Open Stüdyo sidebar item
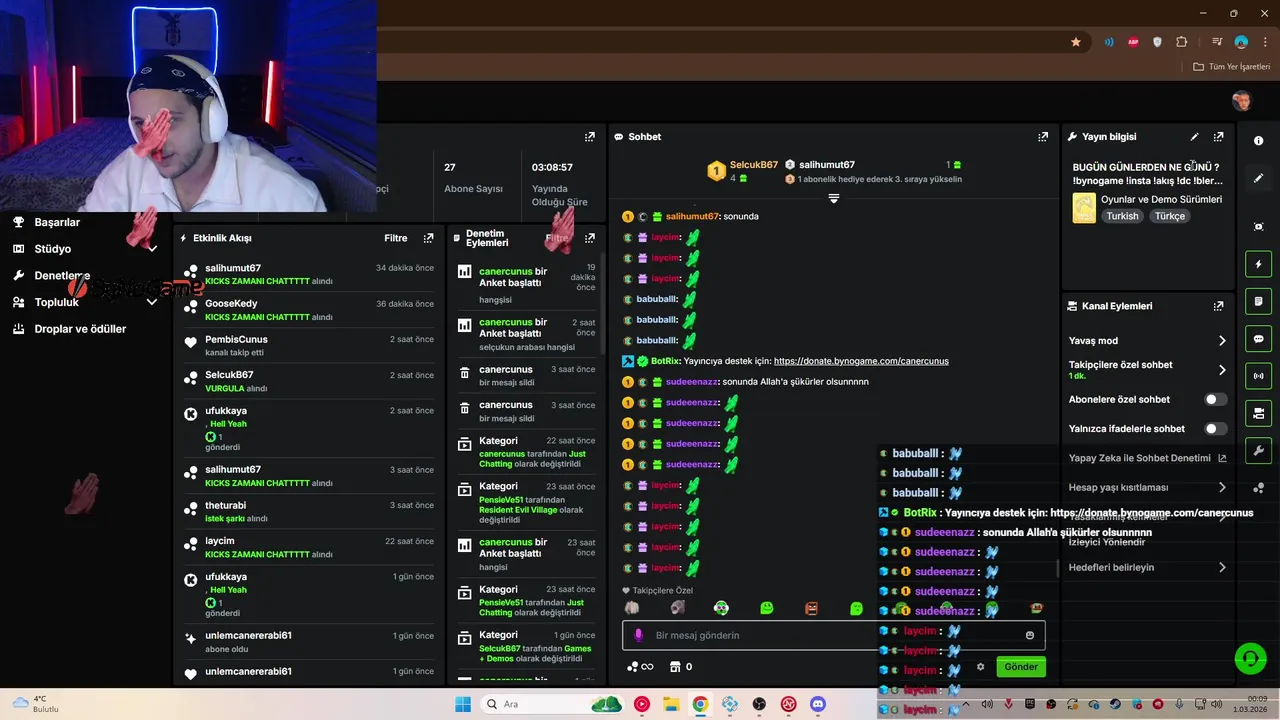 click(x=53, y=249)
